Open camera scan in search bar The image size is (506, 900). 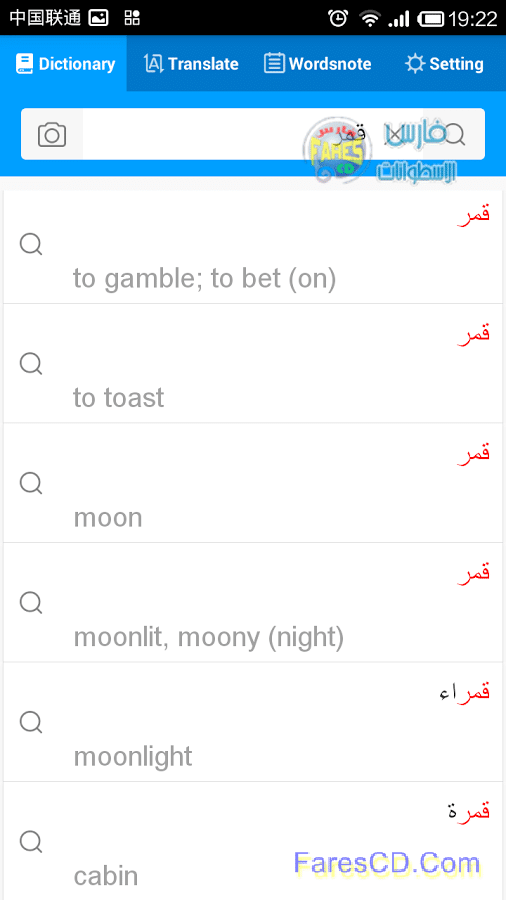(52, 134)
